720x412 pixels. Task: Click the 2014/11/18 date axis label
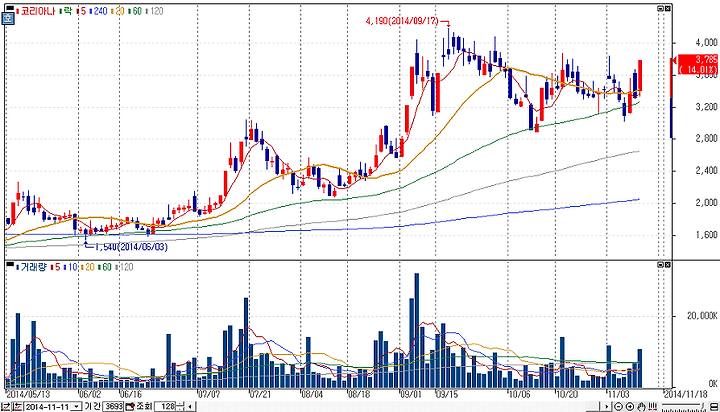[x=686, y=394]
